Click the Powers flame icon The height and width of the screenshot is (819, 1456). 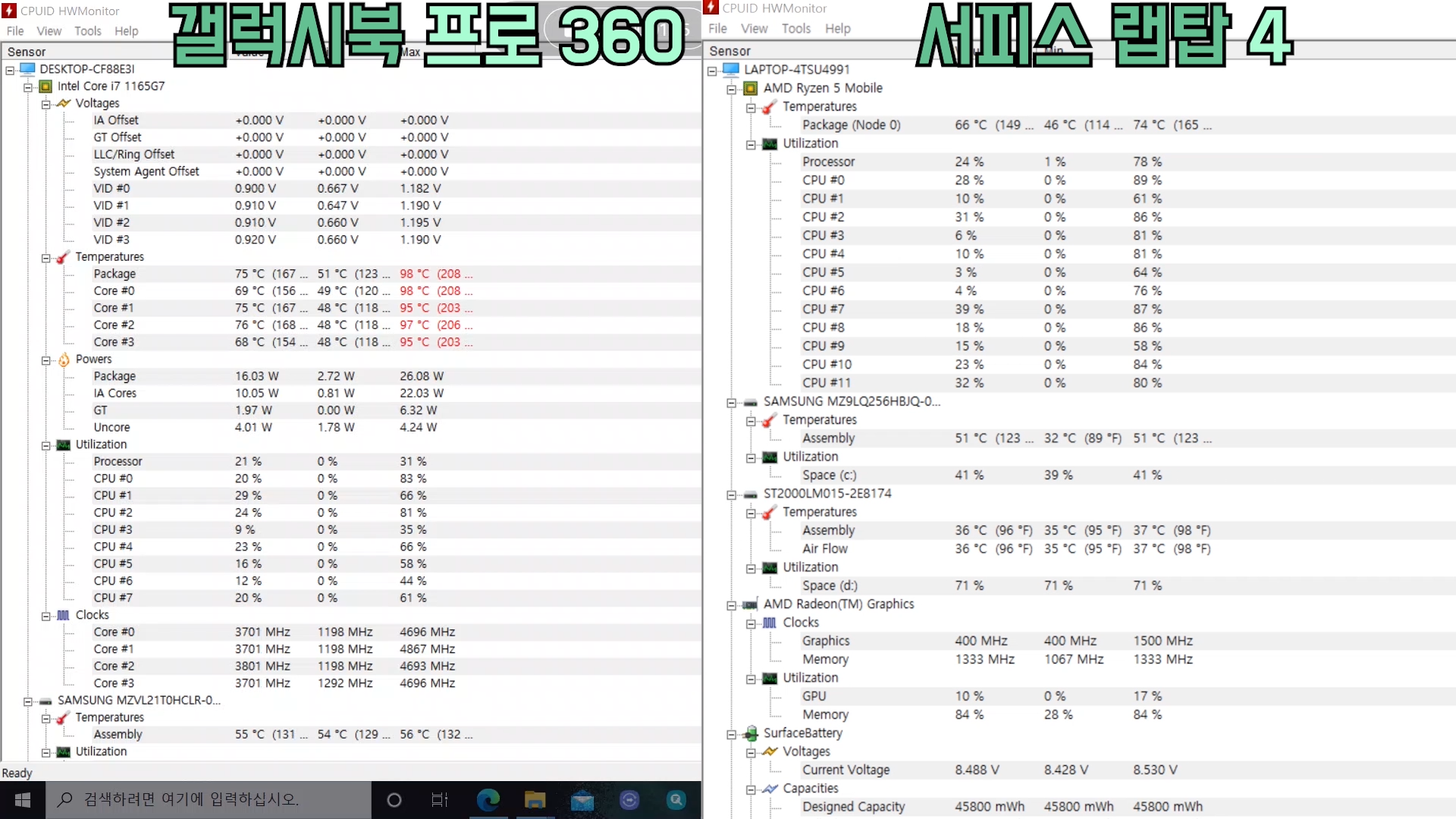coord(64,359)
